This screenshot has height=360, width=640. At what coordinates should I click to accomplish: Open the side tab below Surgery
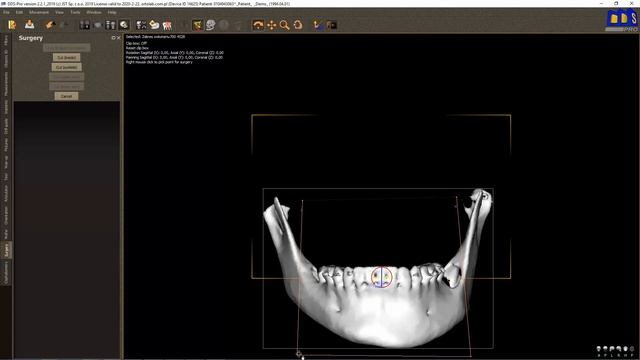(x=6, y=273)
